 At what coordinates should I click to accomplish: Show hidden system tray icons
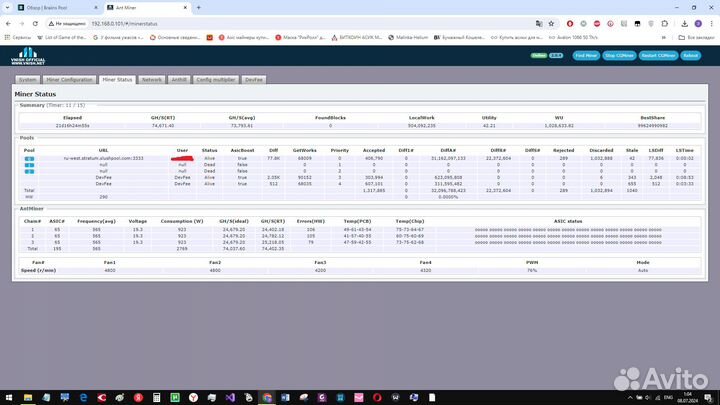[630, 398]
